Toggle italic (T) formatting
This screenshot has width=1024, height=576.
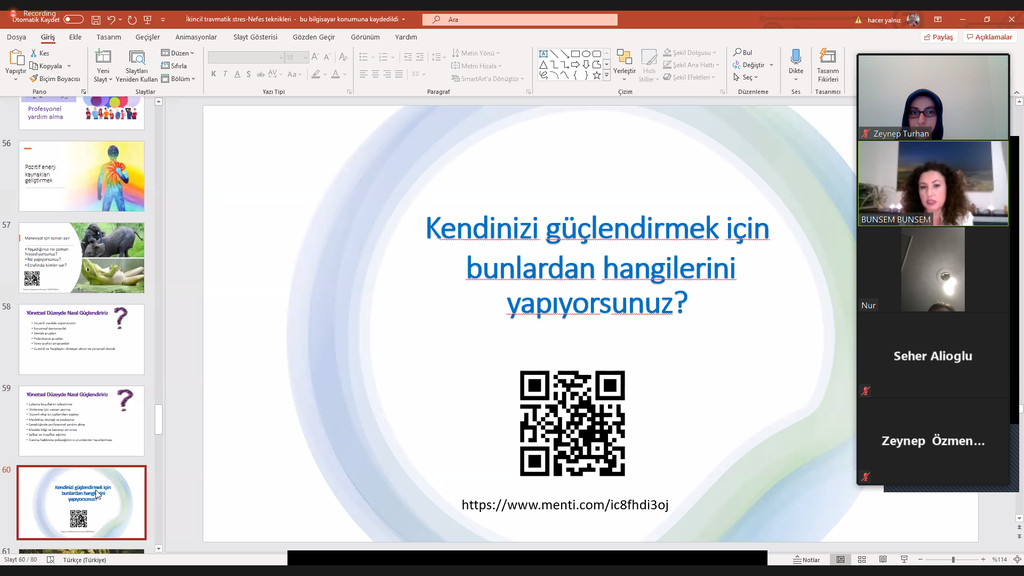click(x=225, y=74)
